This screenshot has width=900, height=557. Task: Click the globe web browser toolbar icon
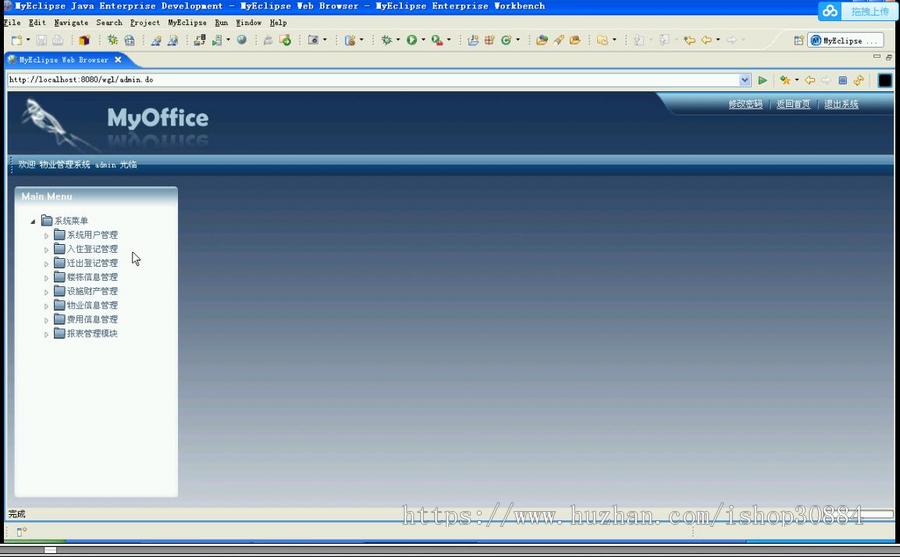click(242, 40)
